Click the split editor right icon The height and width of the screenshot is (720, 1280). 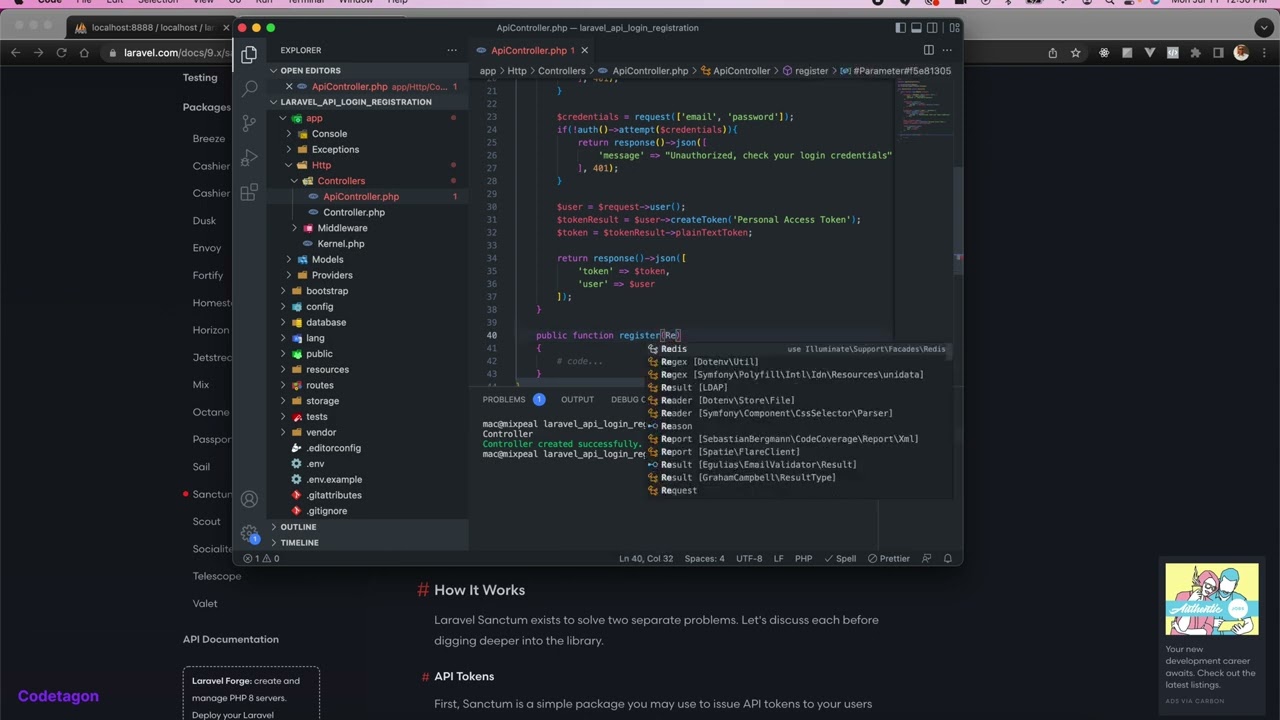928,50
